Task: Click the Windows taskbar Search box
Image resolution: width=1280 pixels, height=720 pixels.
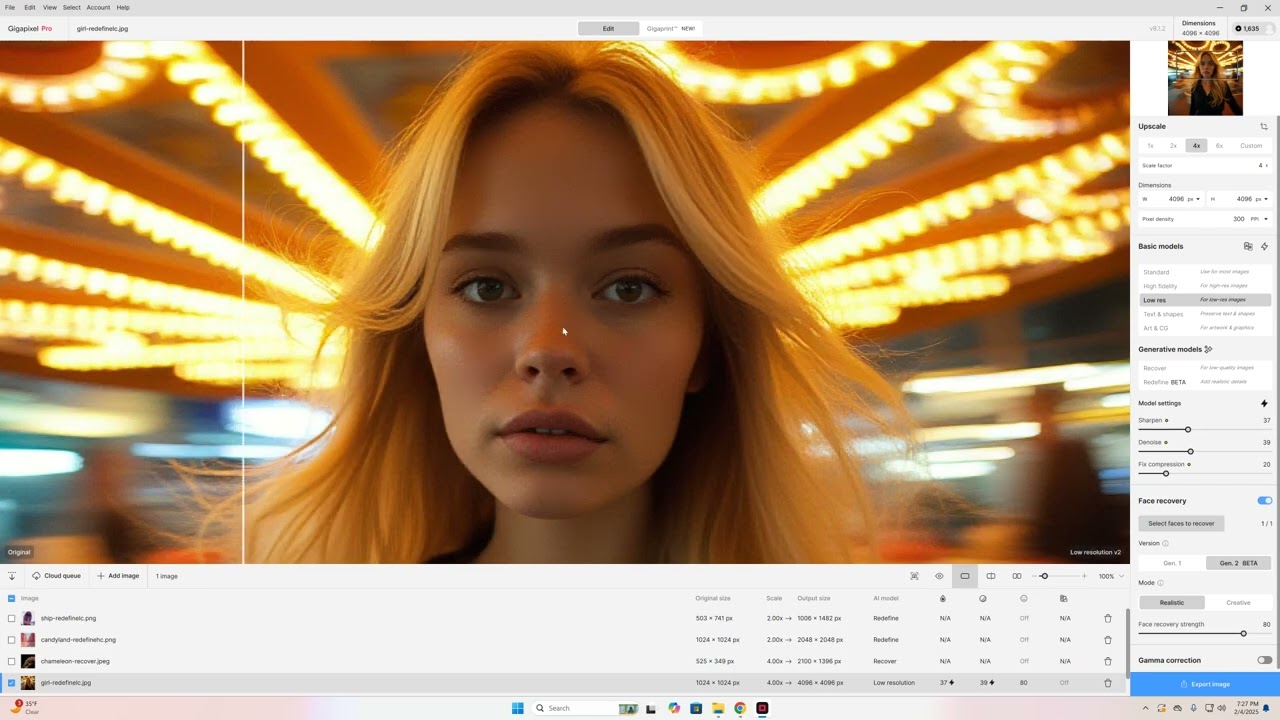Action: click(586, 708)
